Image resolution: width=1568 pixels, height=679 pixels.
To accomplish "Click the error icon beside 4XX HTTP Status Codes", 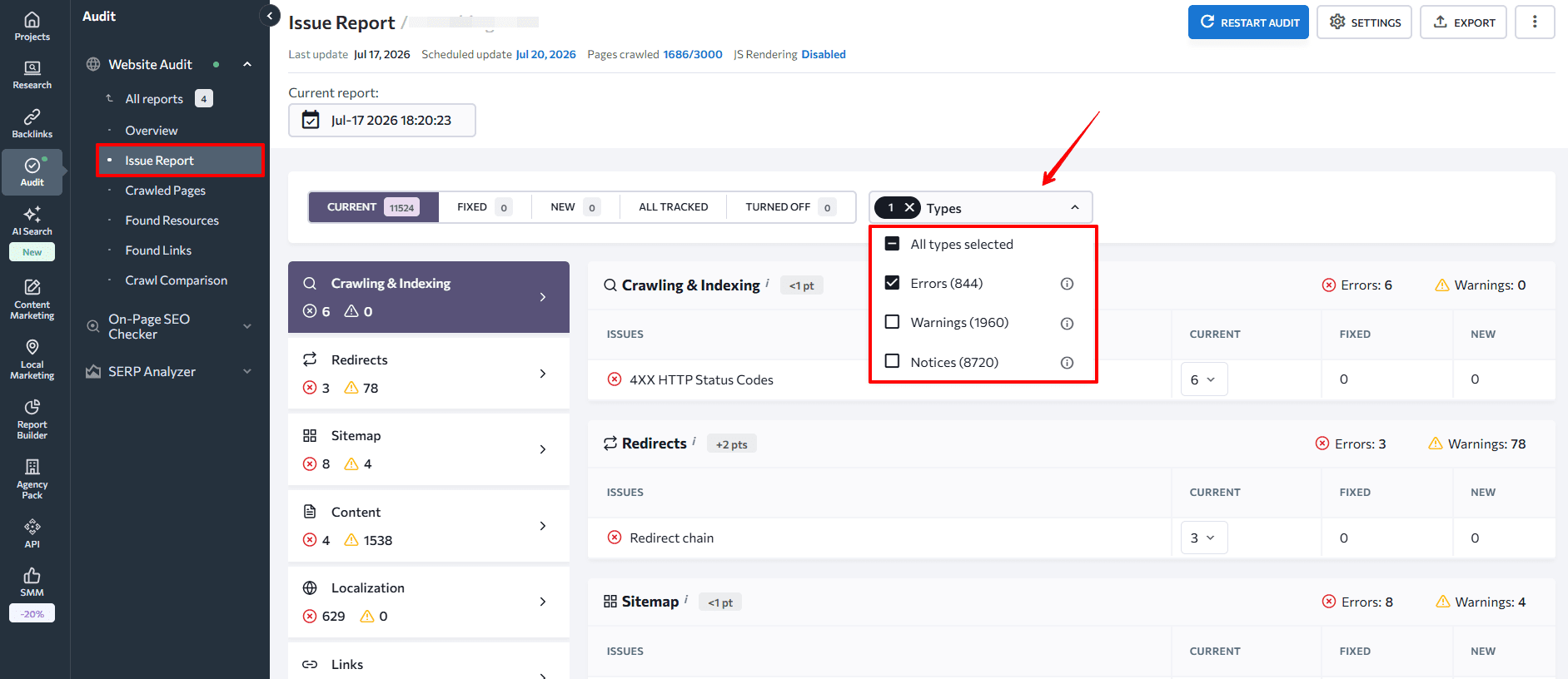I will (x=615, y=379).
